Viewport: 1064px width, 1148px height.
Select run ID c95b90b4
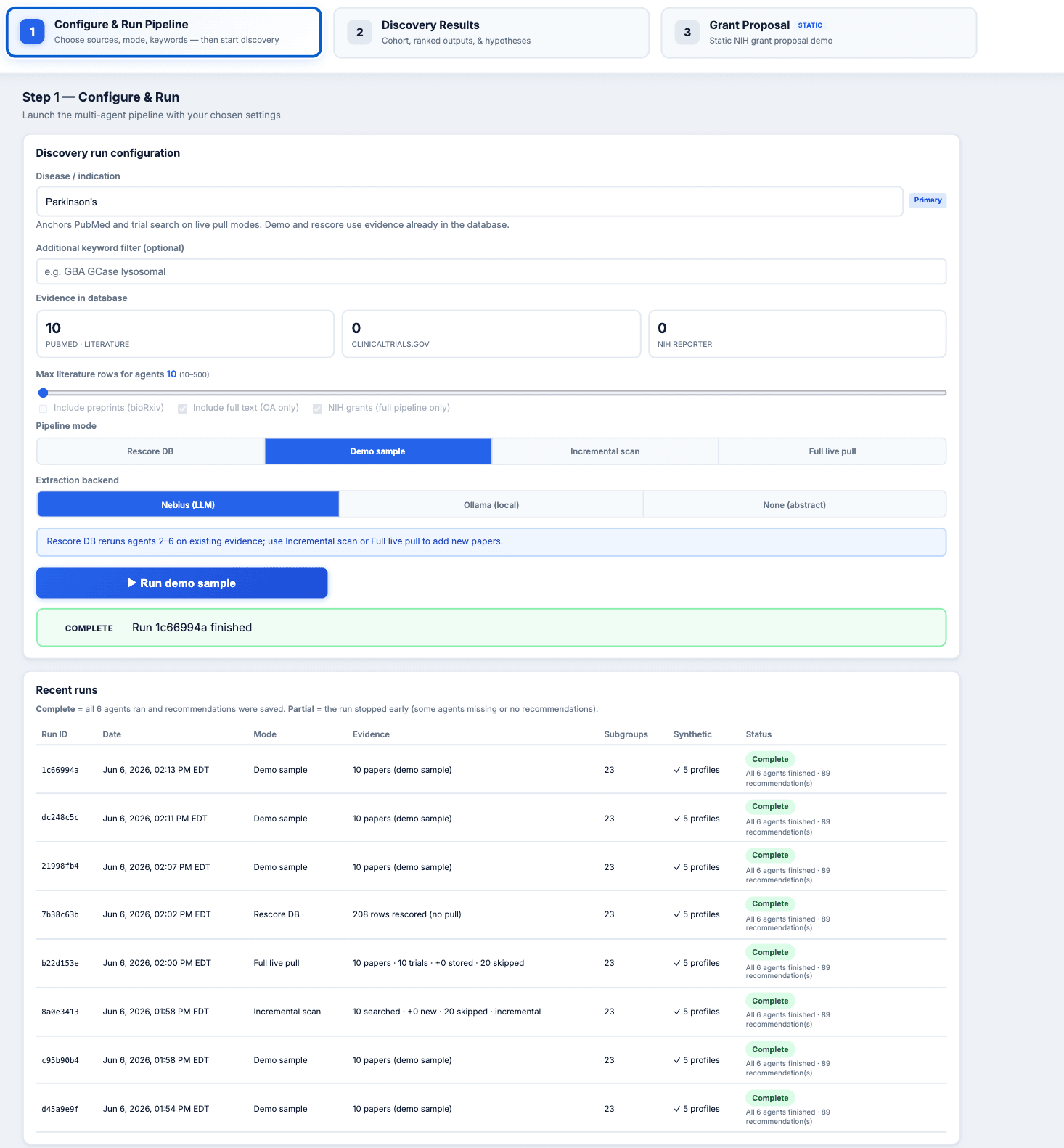point(60,1060)
